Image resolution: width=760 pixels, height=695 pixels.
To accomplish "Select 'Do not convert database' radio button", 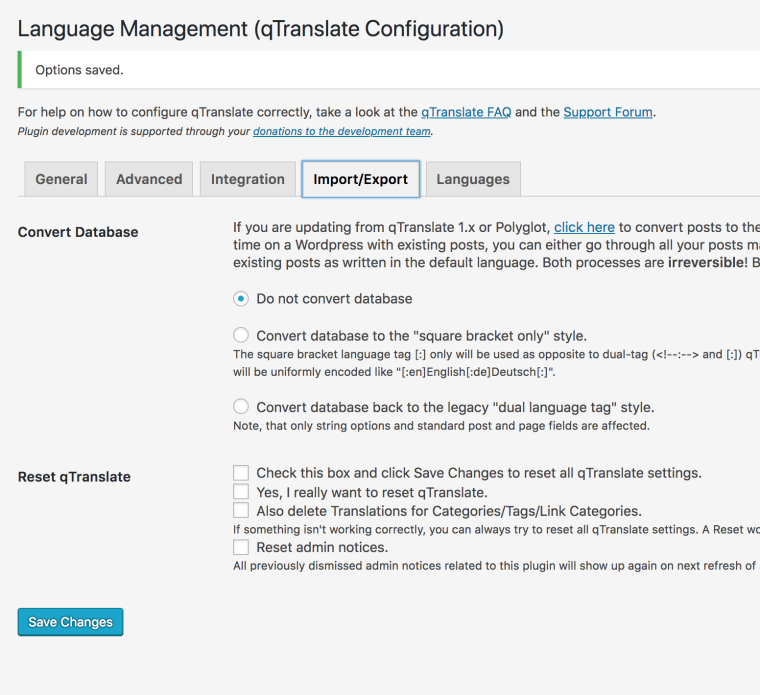I will pos(241,298).
